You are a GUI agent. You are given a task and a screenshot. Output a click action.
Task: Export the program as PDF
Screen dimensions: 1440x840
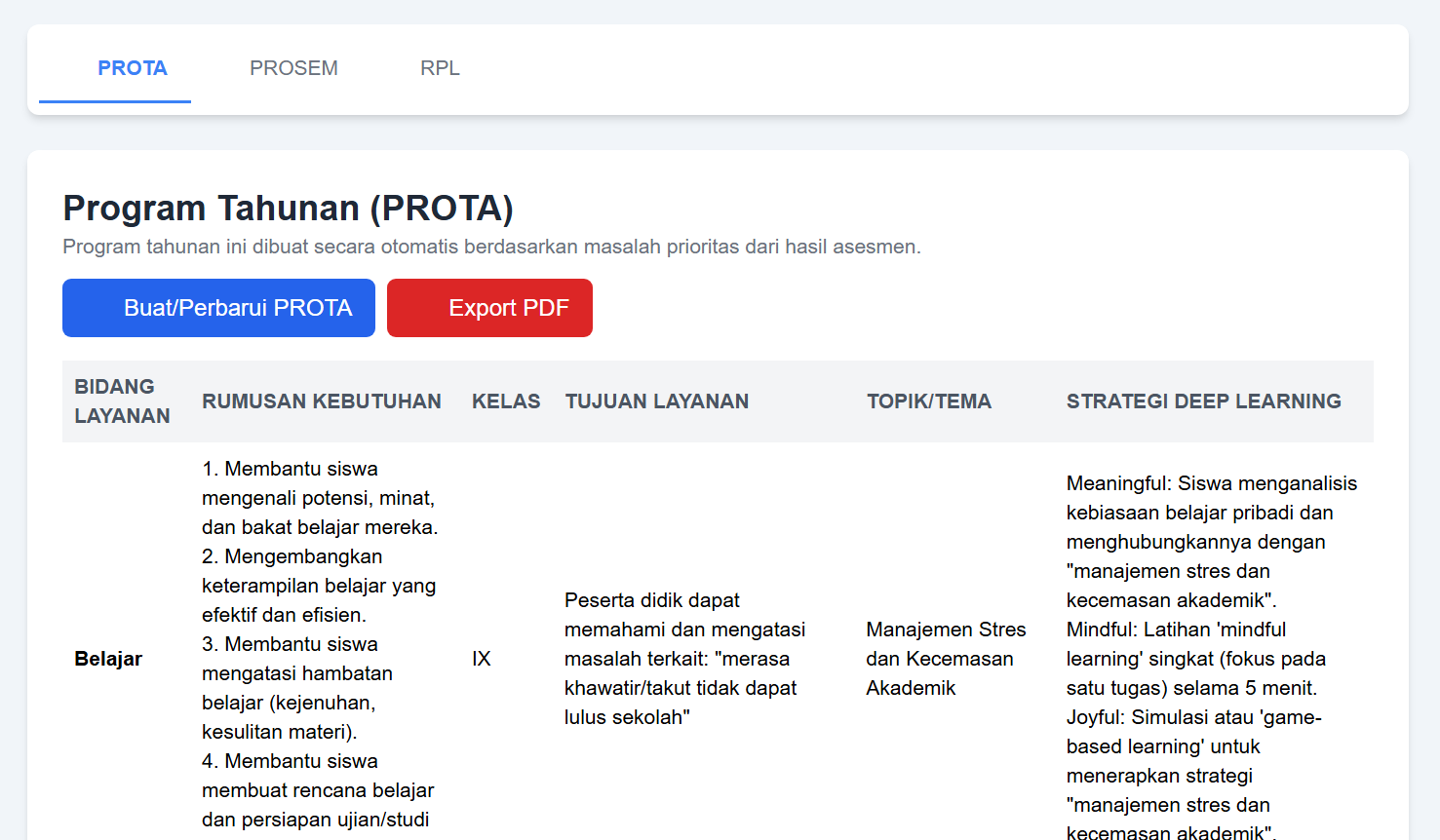[x=489, y=307]
